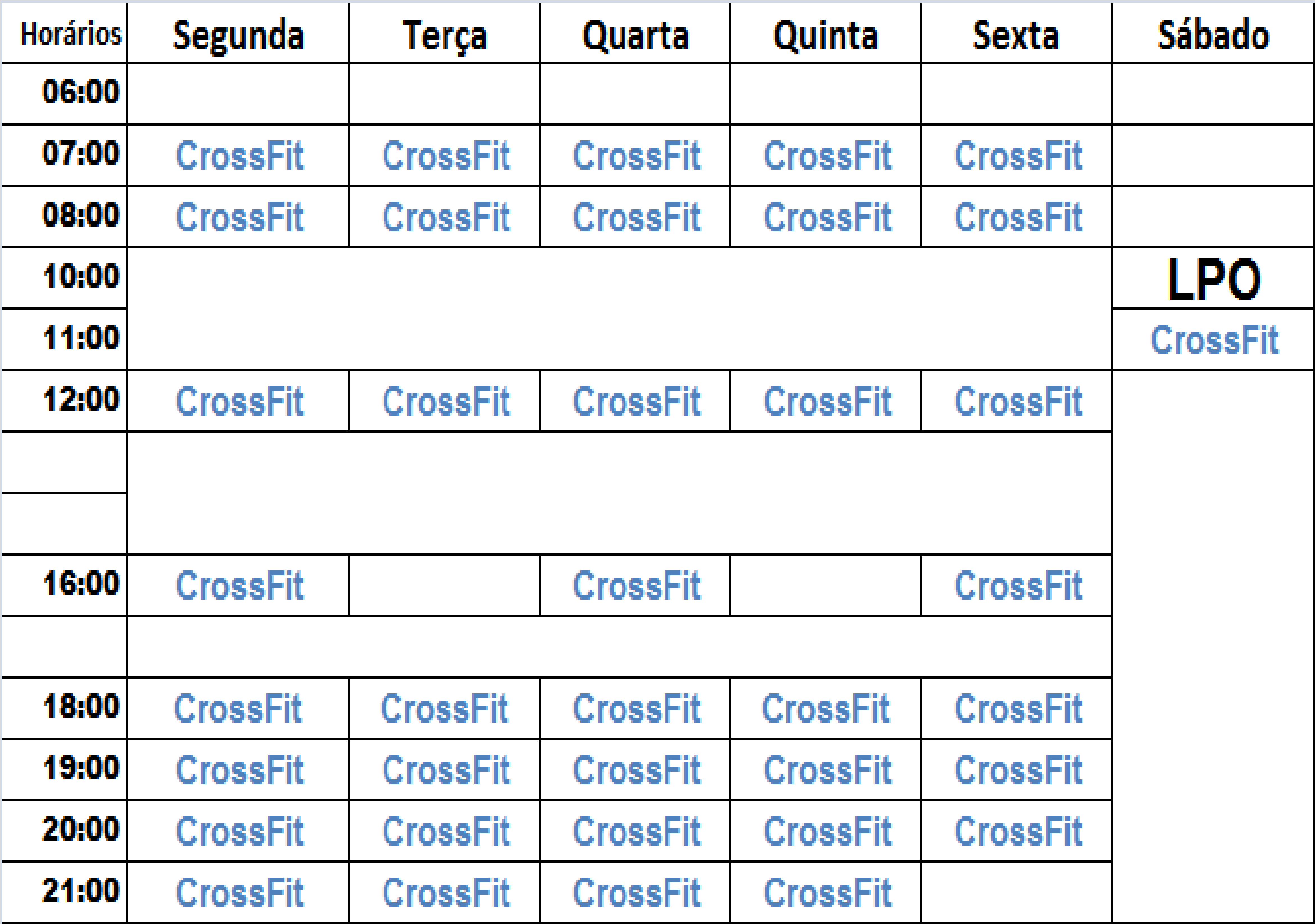Click the Sábado column header

(1213, 34)
